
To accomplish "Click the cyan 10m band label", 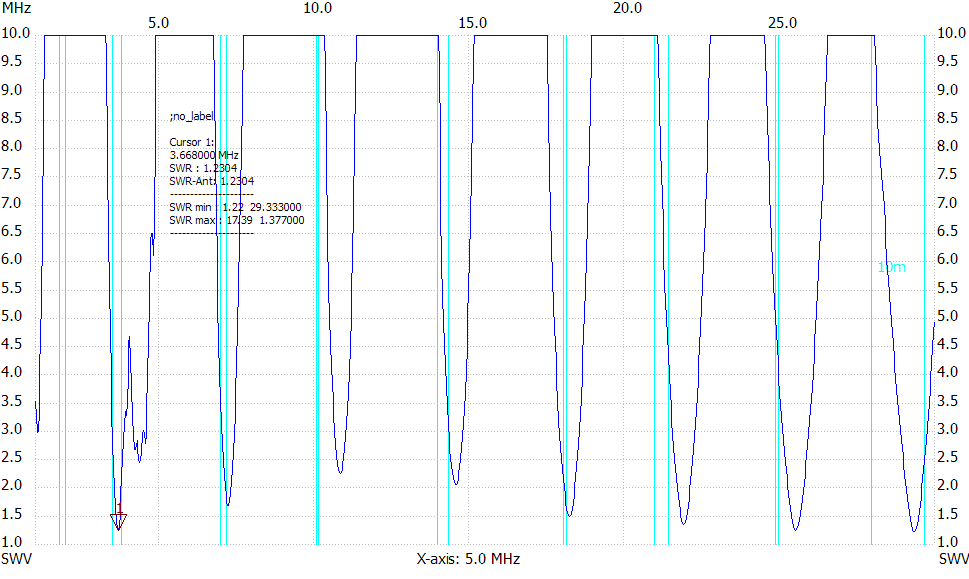I will tap(891, 267).
